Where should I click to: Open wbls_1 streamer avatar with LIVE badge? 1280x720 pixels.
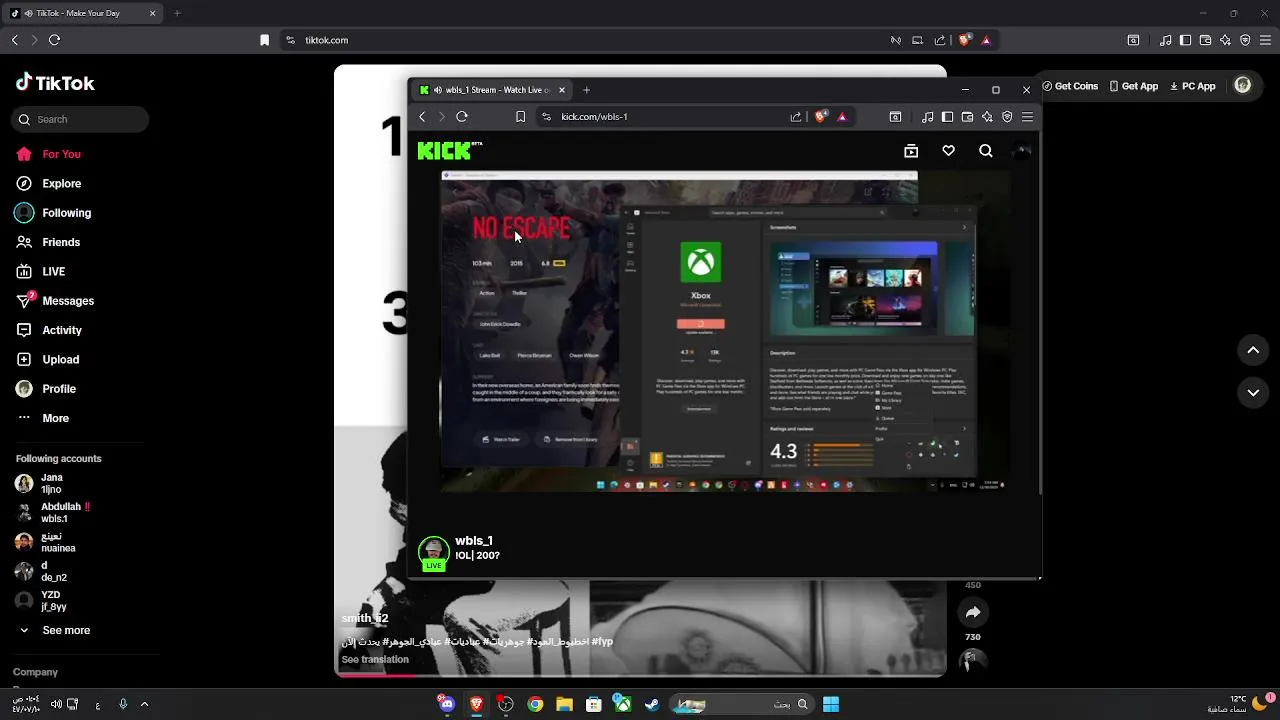[433, 553]
